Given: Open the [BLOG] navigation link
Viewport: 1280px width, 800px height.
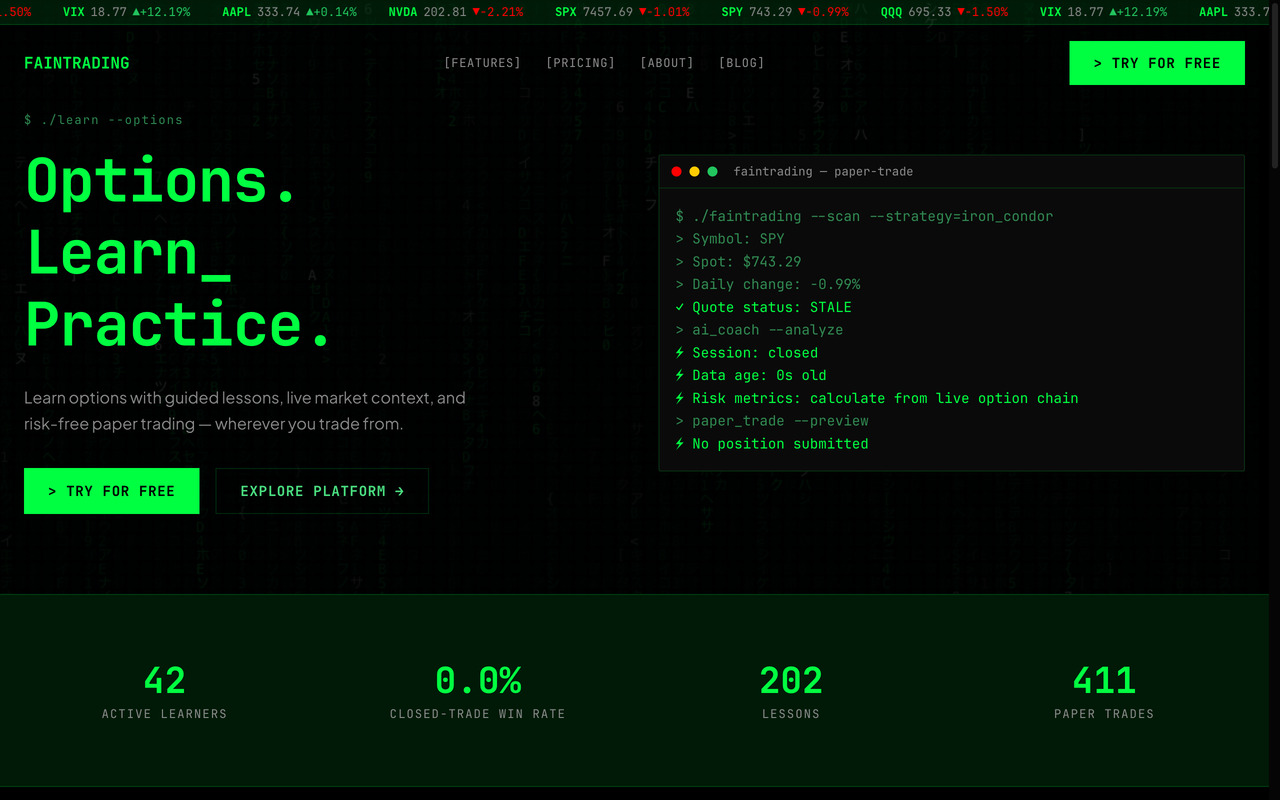Looking at the screenshot, I should (x=742, y=63).
